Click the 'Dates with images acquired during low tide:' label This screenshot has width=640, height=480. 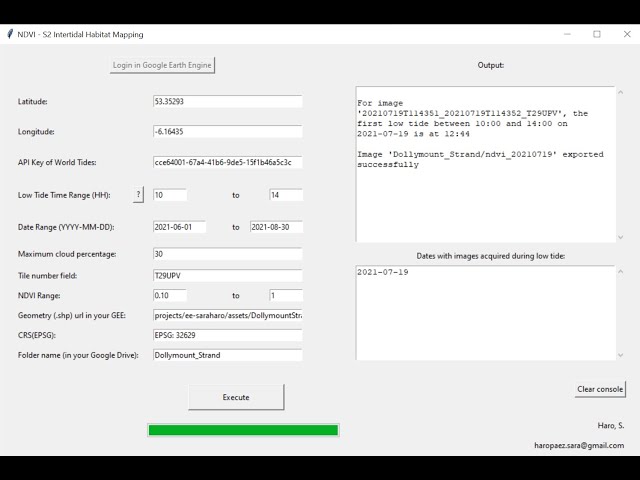491,256
